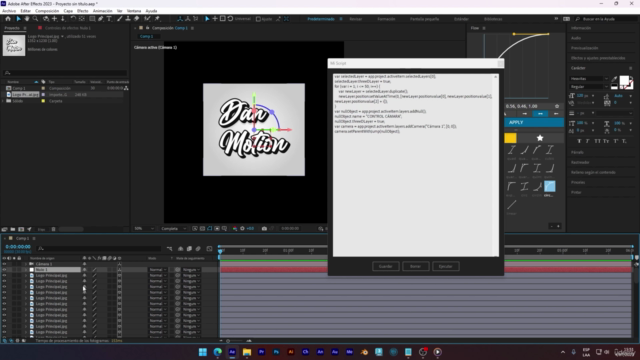Open the Regular font style dropdown
The width and height of the screenshot is (640, 360).
pos(589,87)
